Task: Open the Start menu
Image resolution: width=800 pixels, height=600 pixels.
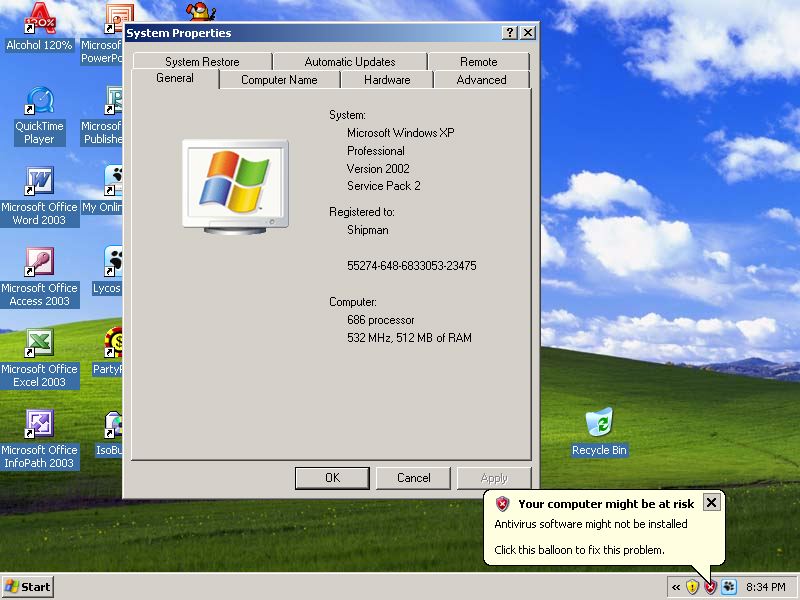Action: pos(28,587)
